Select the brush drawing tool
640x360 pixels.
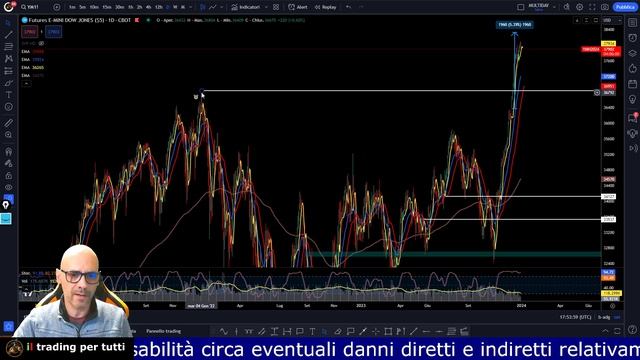9,83
